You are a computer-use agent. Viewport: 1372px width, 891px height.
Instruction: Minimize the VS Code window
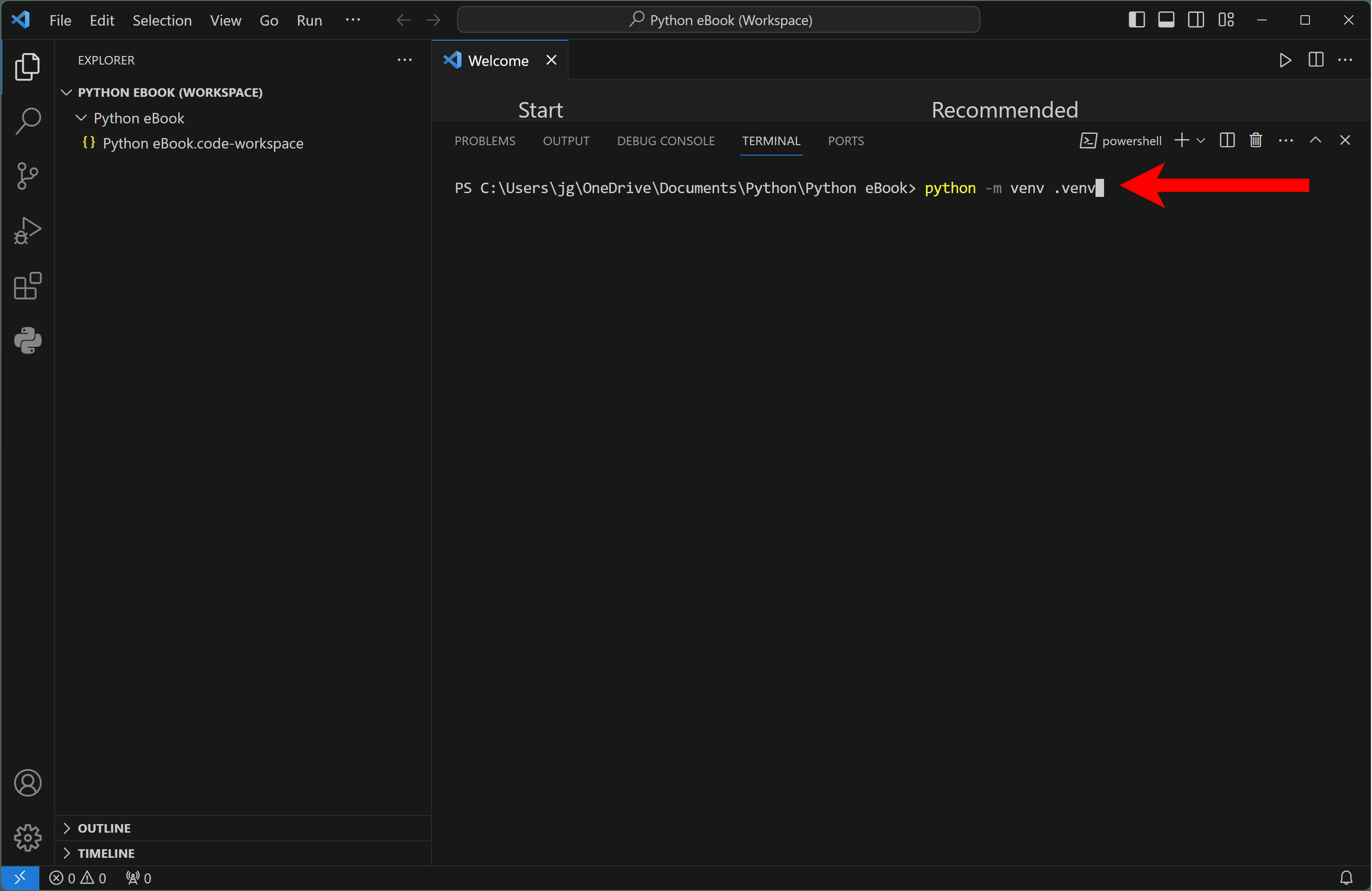coord(1262,19)
